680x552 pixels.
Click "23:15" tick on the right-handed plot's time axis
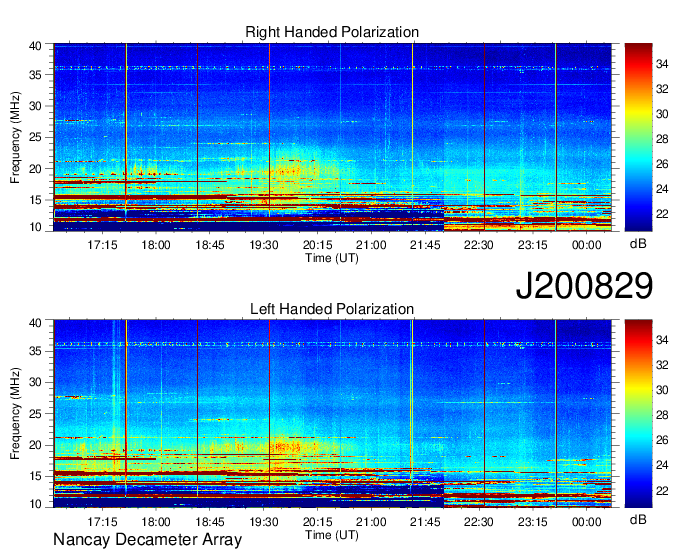coord(533,245)
